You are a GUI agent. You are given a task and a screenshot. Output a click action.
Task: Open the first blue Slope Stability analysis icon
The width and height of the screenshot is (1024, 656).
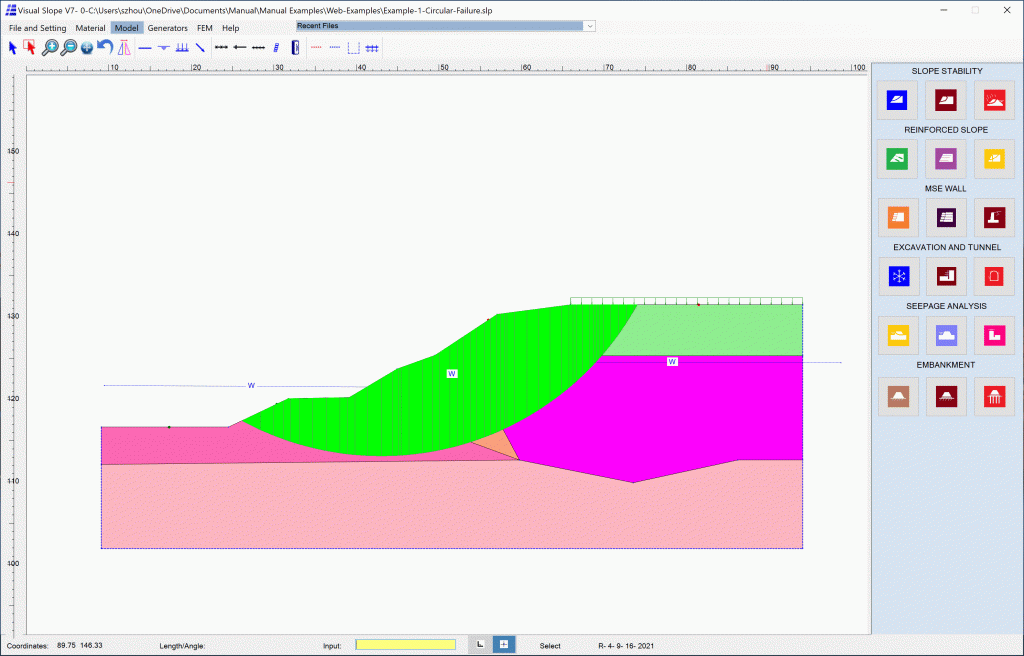point(897,99)
